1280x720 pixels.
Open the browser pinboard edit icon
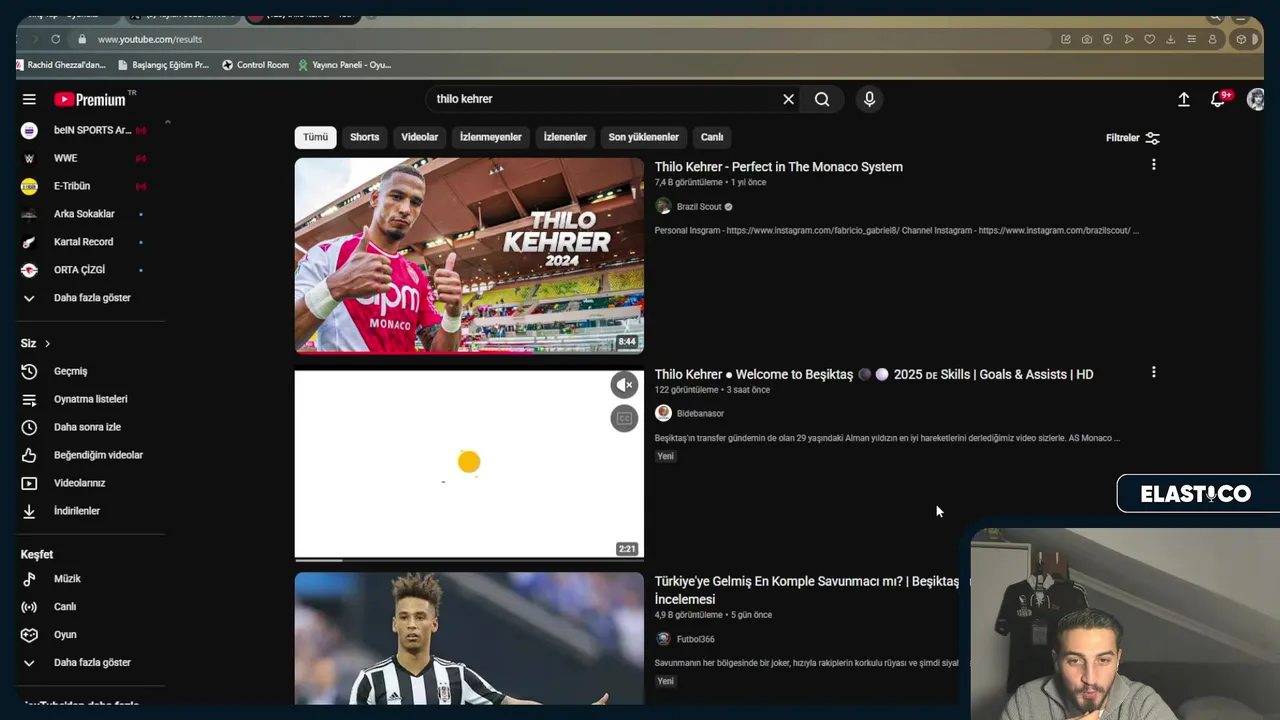[x=1066, y=39]
